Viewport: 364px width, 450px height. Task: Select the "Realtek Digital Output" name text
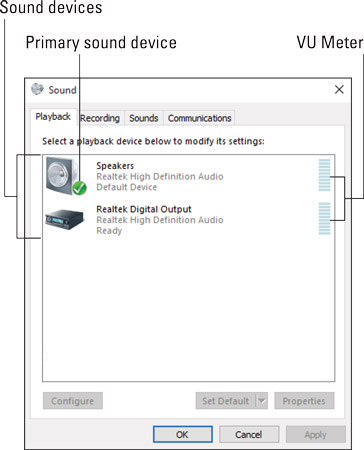(x=144, y=209)
